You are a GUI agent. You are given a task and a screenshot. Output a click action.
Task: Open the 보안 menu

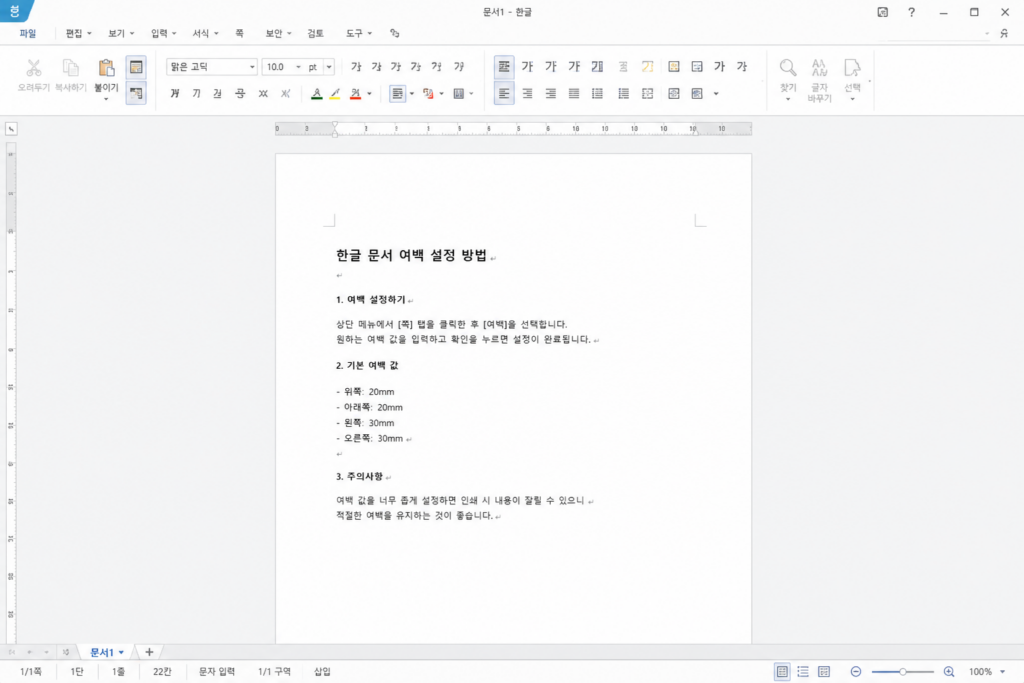(278, 33)
